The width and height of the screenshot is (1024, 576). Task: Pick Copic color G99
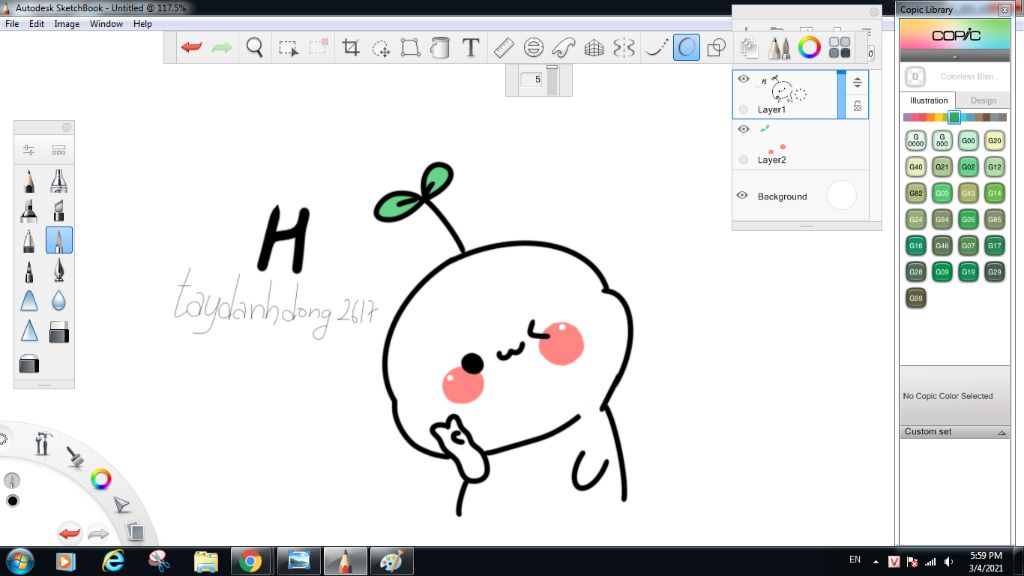click(916, 298)
